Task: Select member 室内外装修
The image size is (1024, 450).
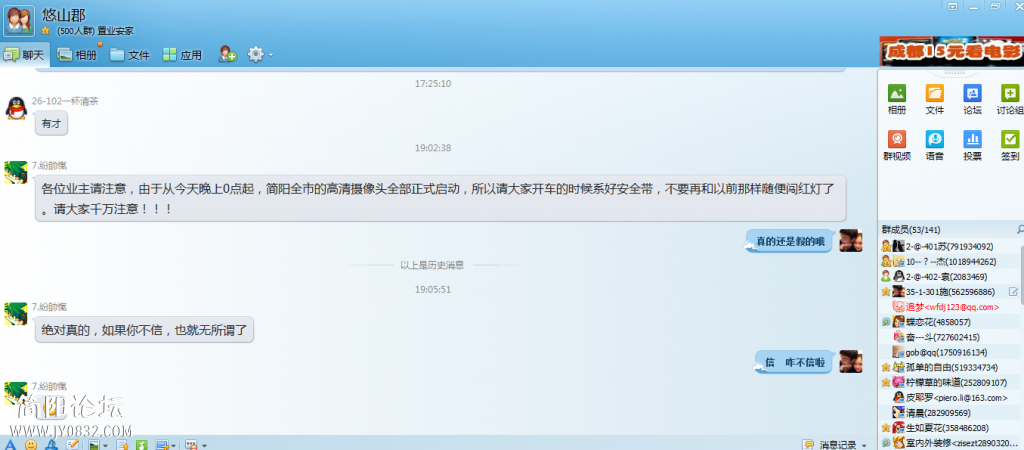Action: [x=949, y=443]
